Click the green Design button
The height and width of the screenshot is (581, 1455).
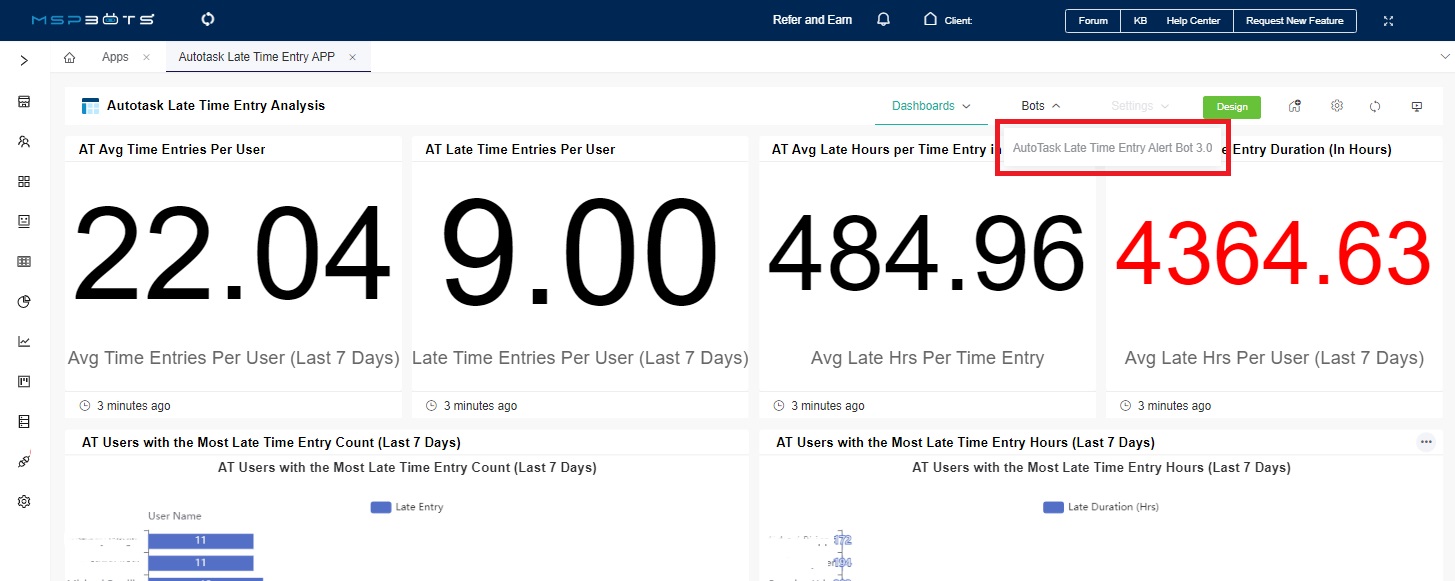pos(1231,107)
